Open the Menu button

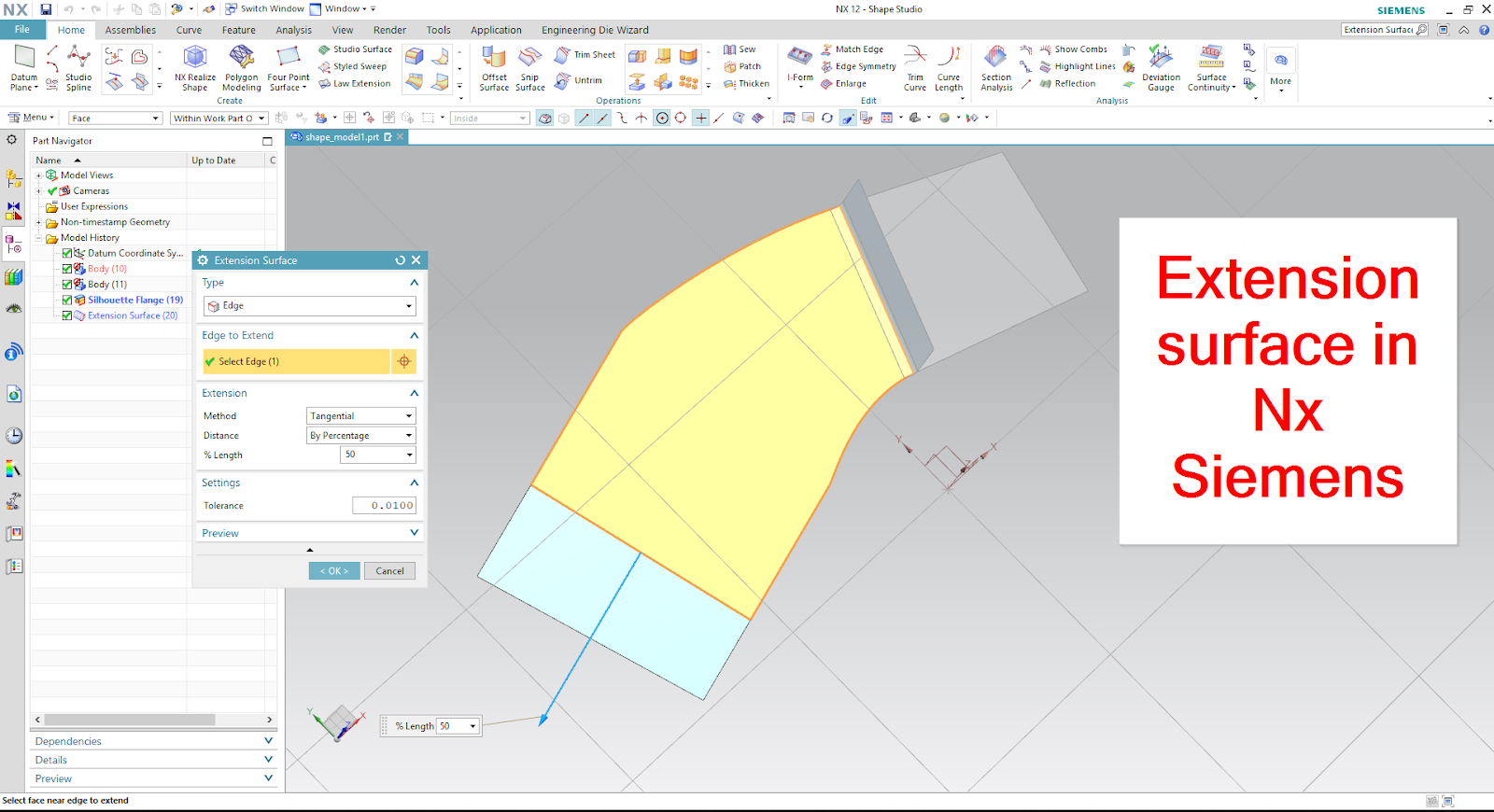point(31,118)
